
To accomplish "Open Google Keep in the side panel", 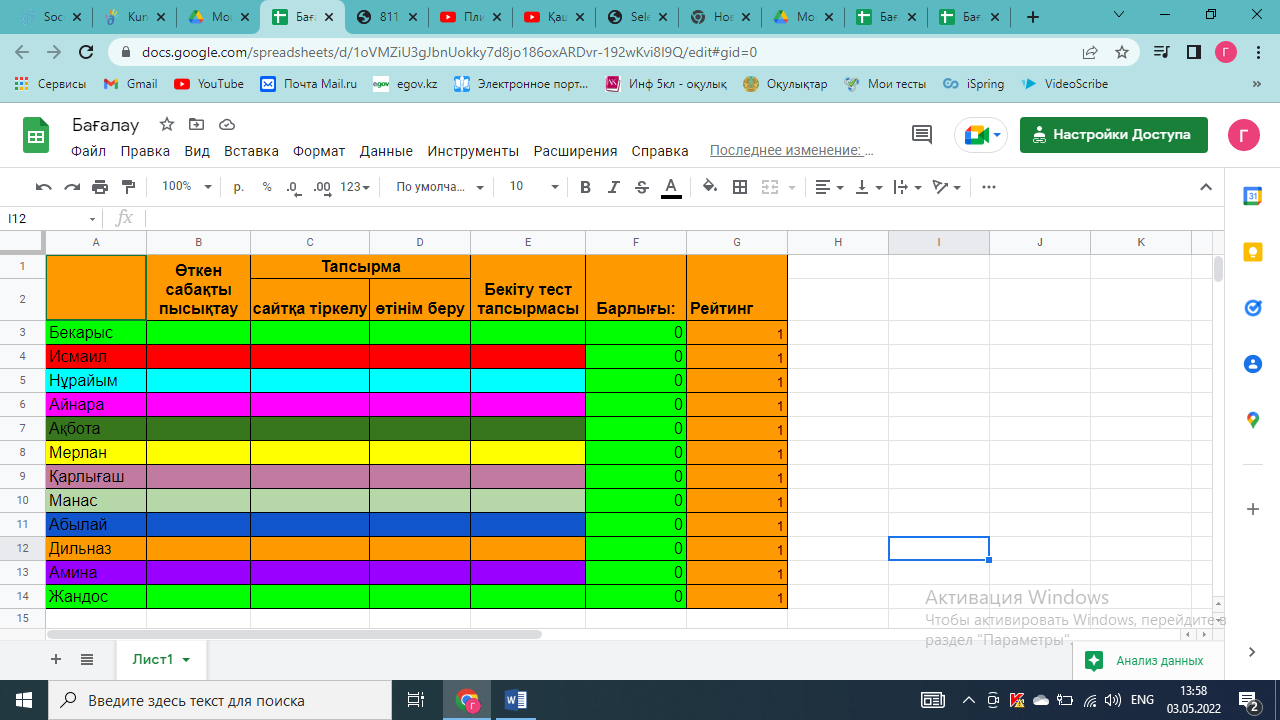I will (x=1252, y=252).
